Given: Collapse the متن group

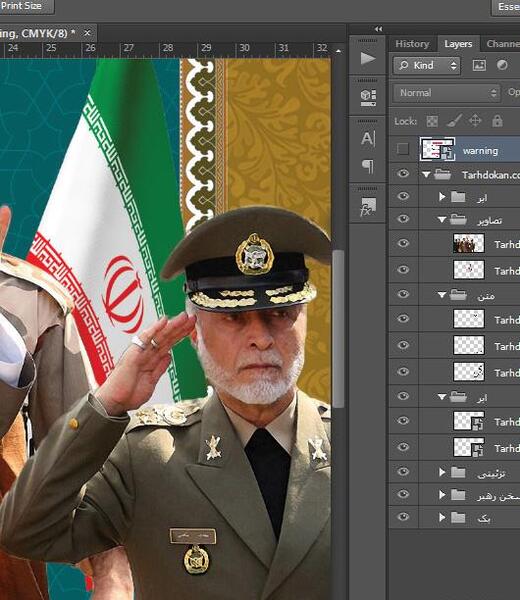Looking at the screenshot, I should click(x=442, y=295).
